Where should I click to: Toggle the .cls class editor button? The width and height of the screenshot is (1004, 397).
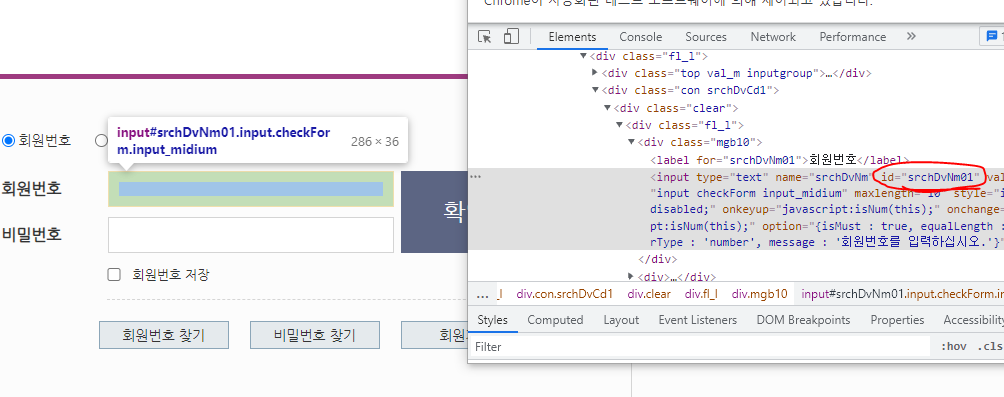pyautogui.click(x=990, y=346)
